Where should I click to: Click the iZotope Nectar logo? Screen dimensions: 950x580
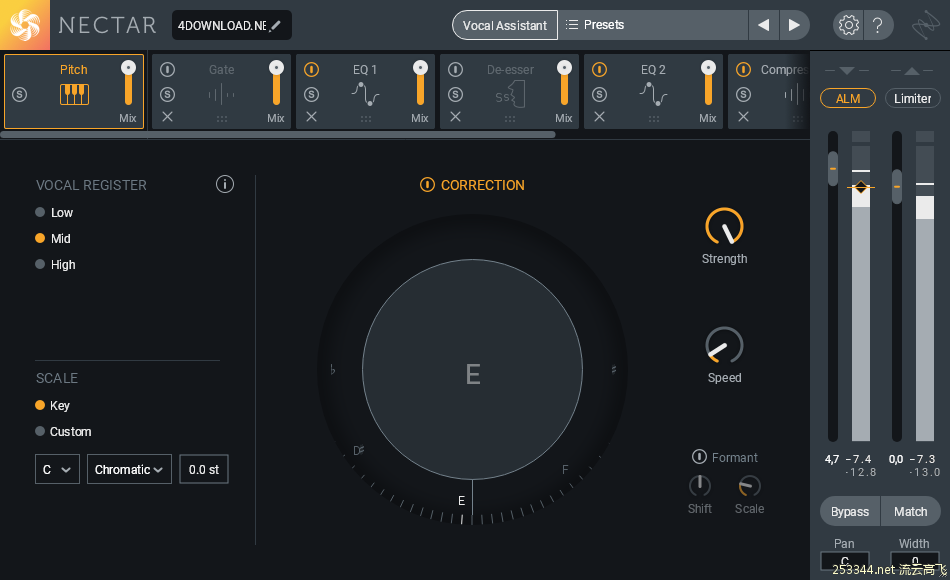pyautogui.click(x=25, y=25)
